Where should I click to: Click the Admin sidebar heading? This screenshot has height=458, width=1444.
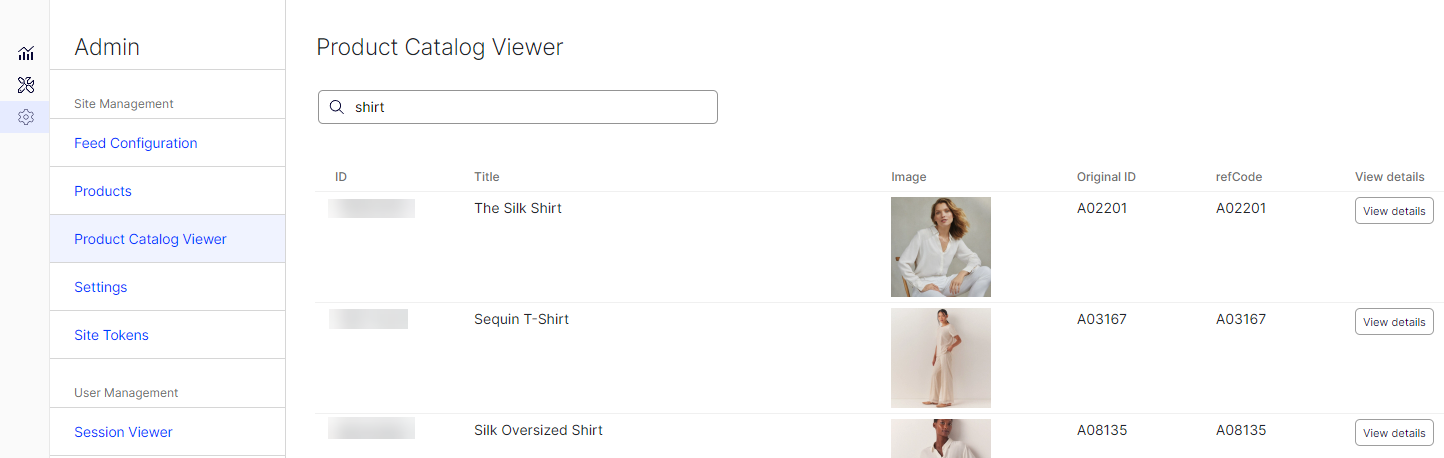pos(107,47)
